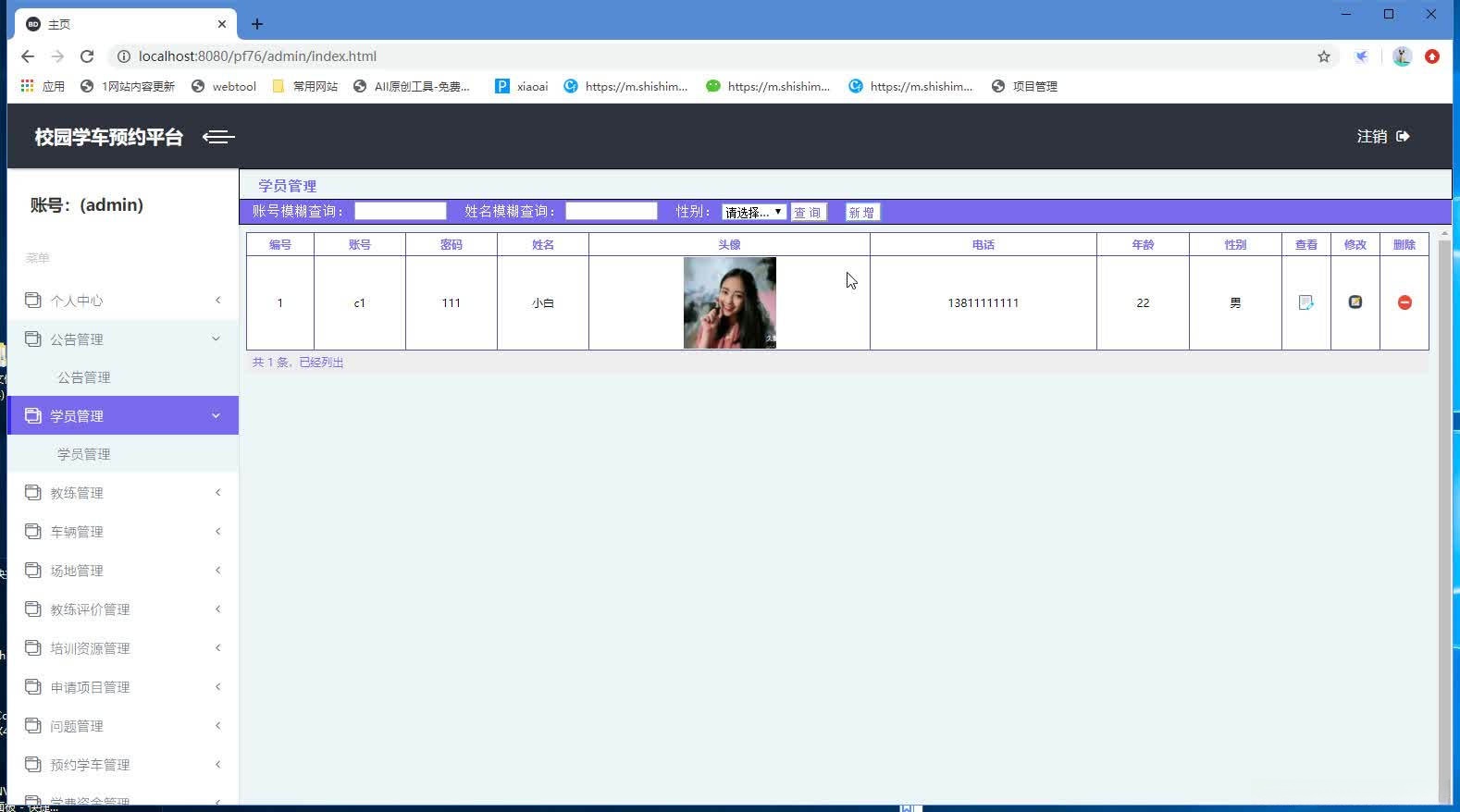Screen dimensions: 1460x812
Task: Click the 问题管理 menu icon
Action: click(x=33, y=725)
